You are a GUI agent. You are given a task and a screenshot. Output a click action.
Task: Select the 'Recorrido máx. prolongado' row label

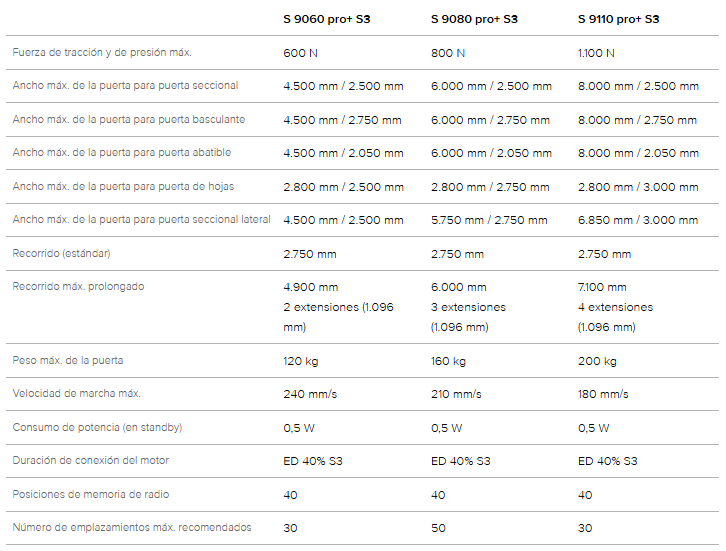(78, 287)
